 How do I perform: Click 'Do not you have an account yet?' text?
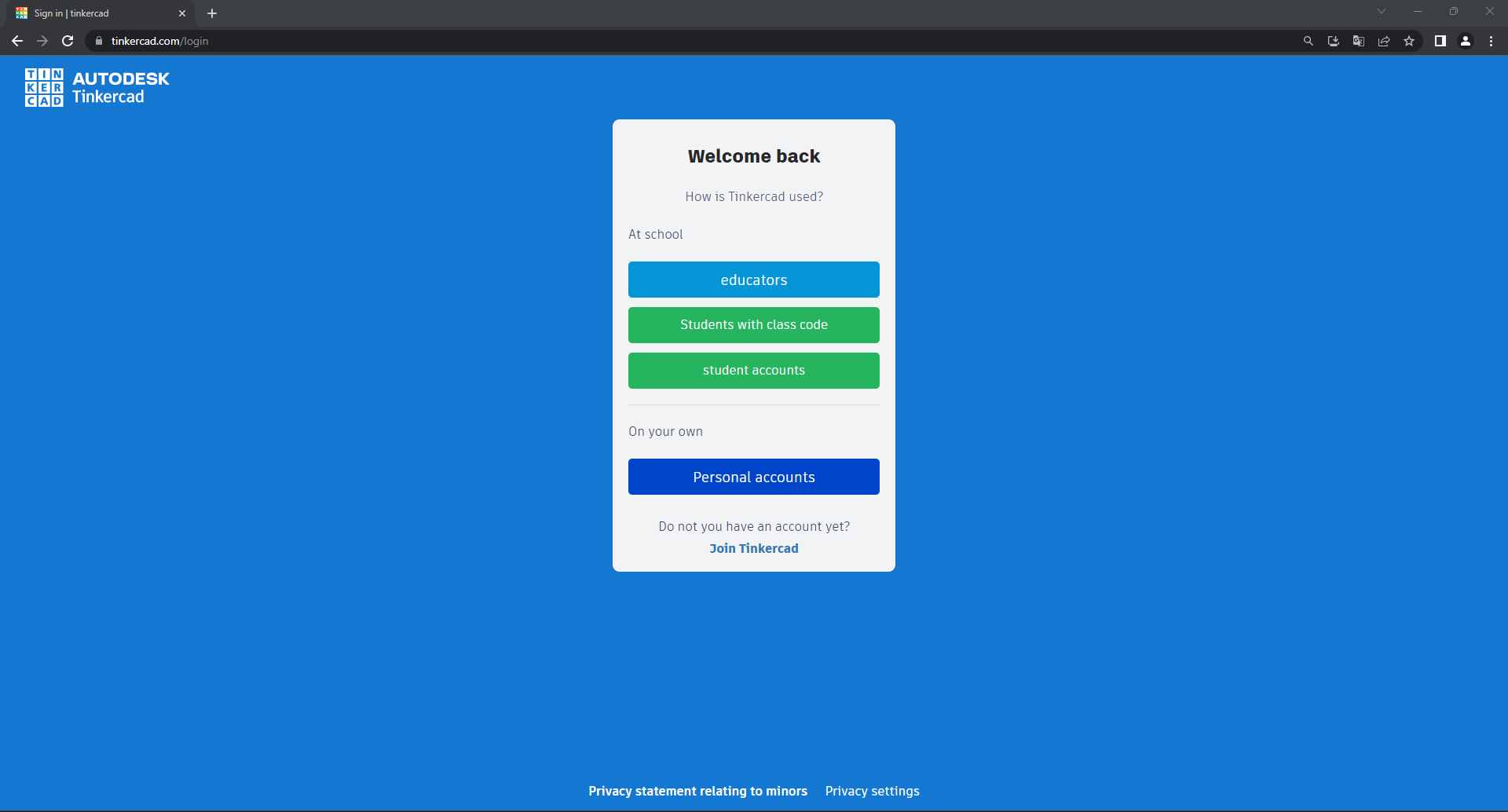[754, 526]
